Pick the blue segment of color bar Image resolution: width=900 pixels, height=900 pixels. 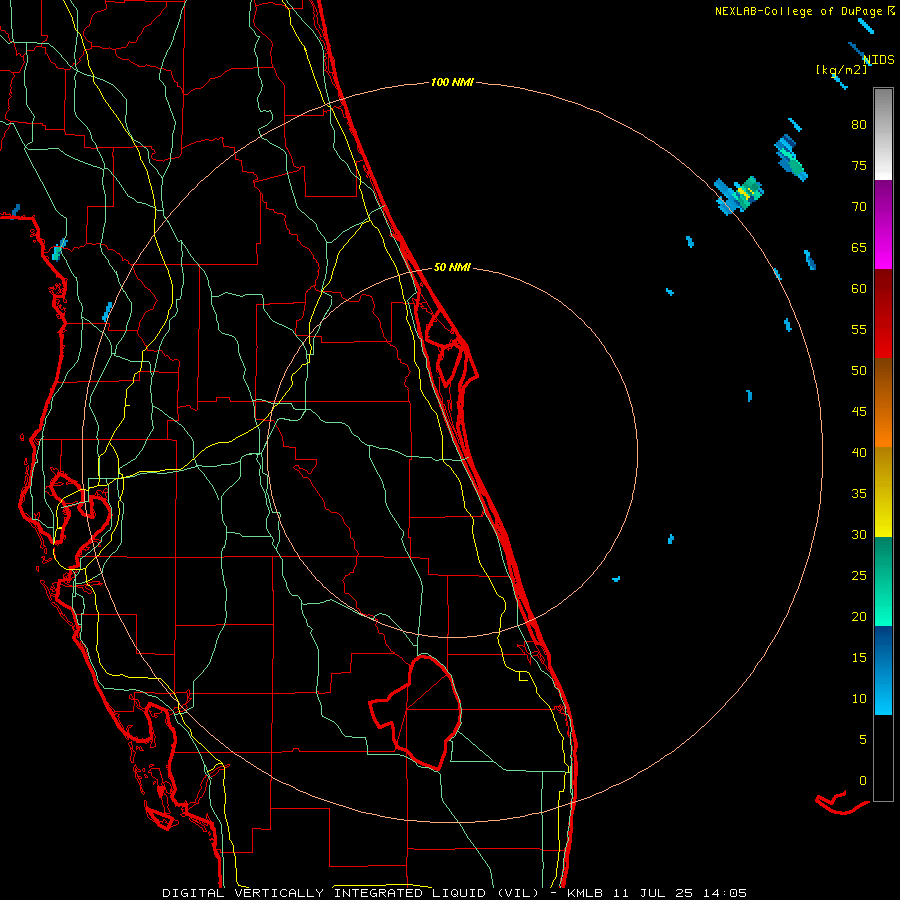(883, 670)
